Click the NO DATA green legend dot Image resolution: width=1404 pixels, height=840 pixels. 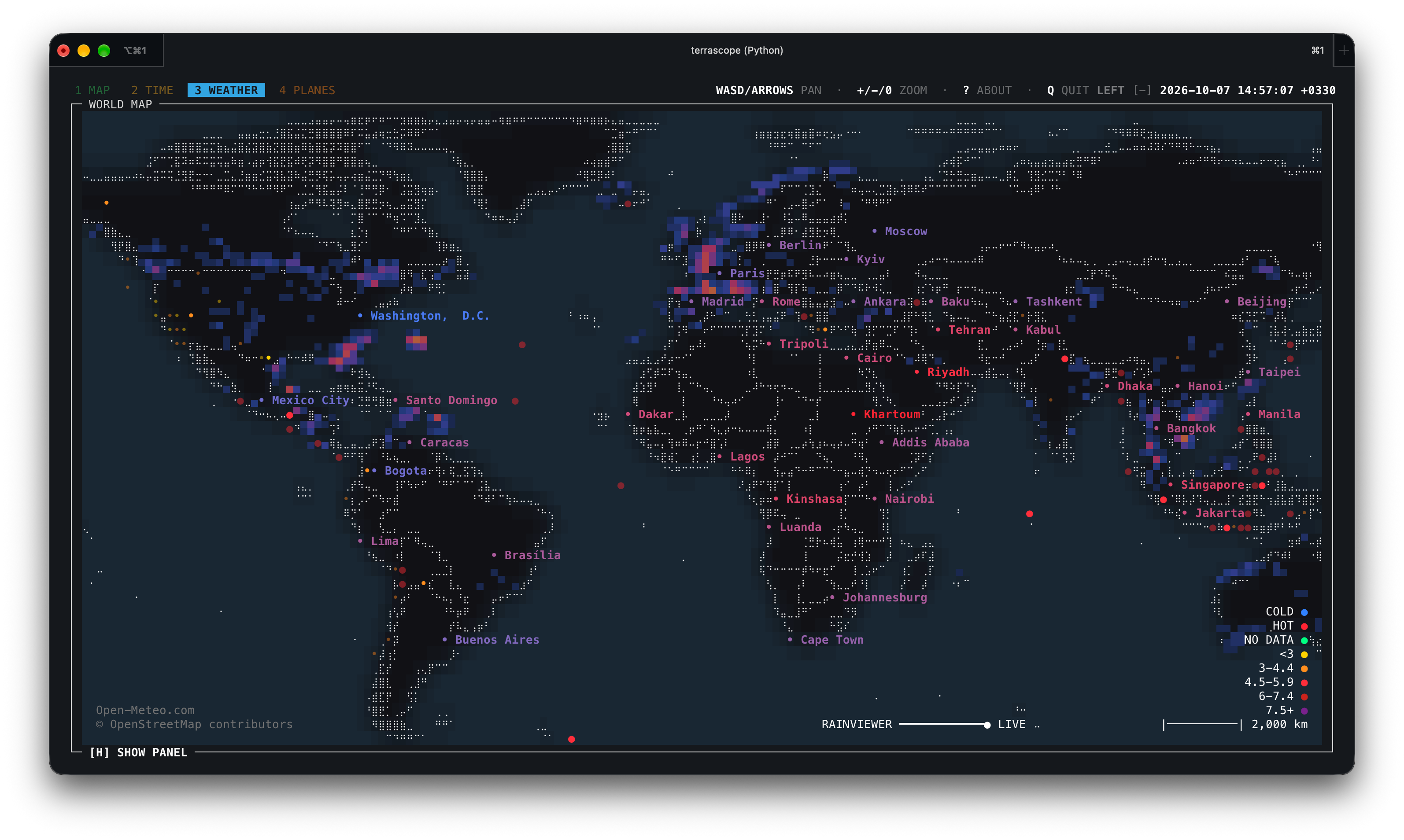click(x=1304, y=641)
